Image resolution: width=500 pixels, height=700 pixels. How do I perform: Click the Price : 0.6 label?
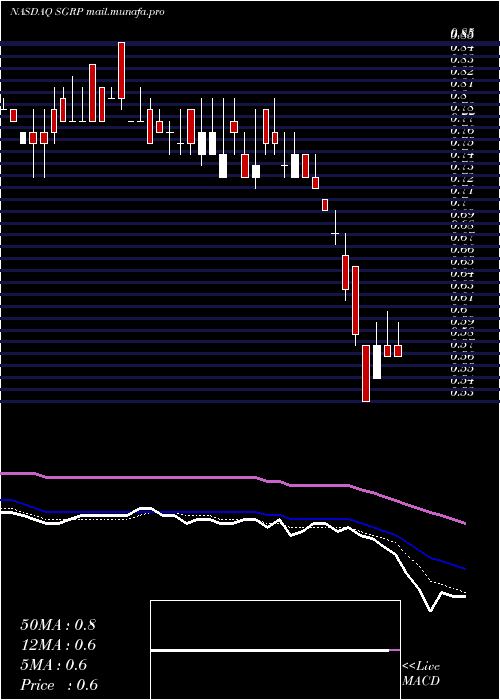click(x=59, y=685)
